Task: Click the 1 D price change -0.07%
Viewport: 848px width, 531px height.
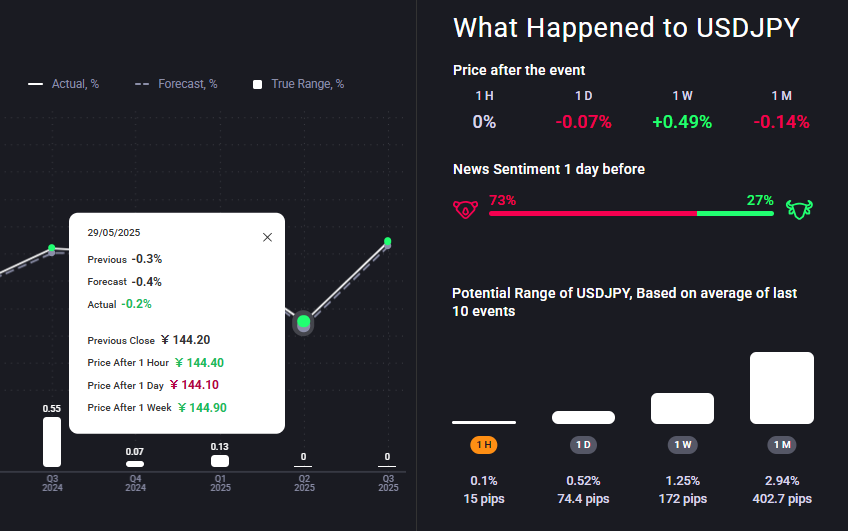Action: [584, 122]
